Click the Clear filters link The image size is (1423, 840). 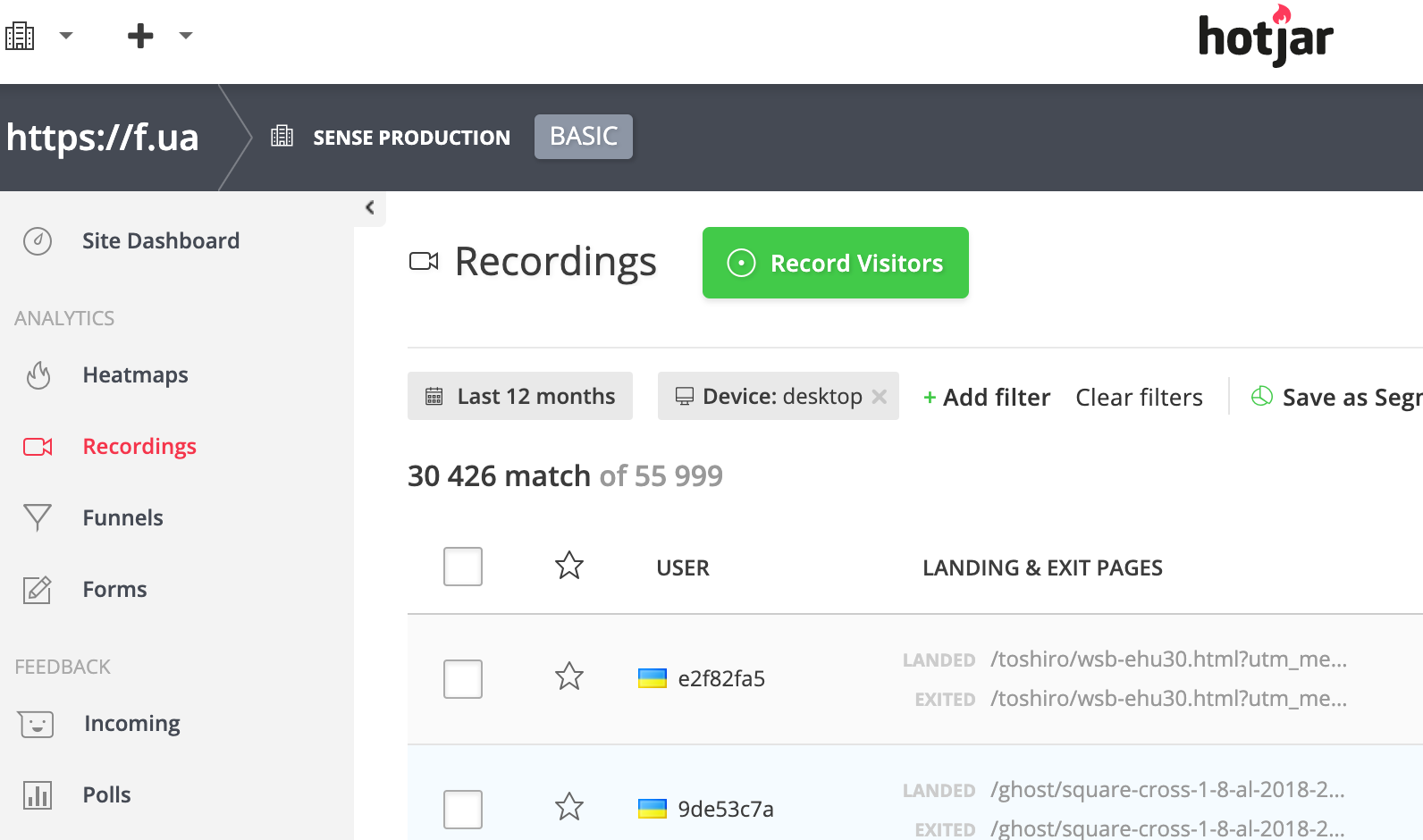pos(1139,398)
